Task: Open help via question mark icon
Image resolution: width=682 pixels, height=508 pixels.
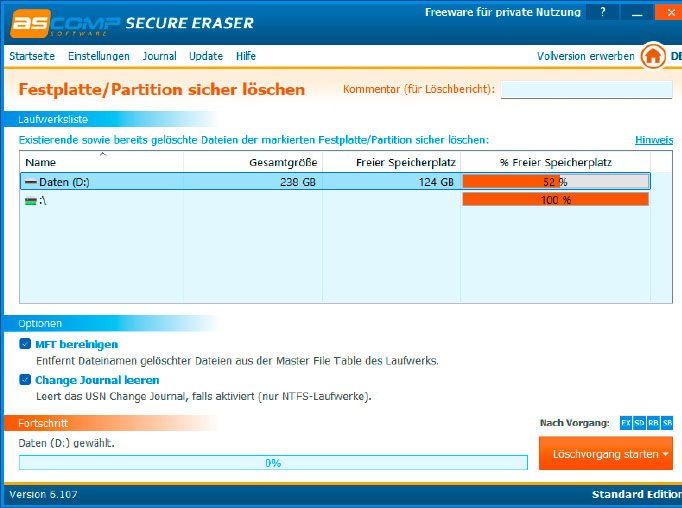Action: pyautogui.click(x=602, y=12)
